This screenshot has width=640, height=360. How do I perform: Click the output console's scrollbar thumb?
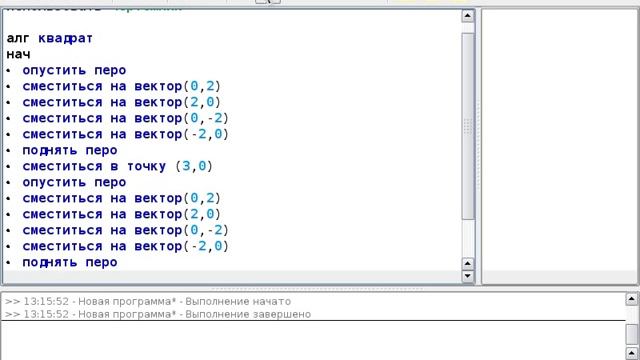tap(631, 335)
